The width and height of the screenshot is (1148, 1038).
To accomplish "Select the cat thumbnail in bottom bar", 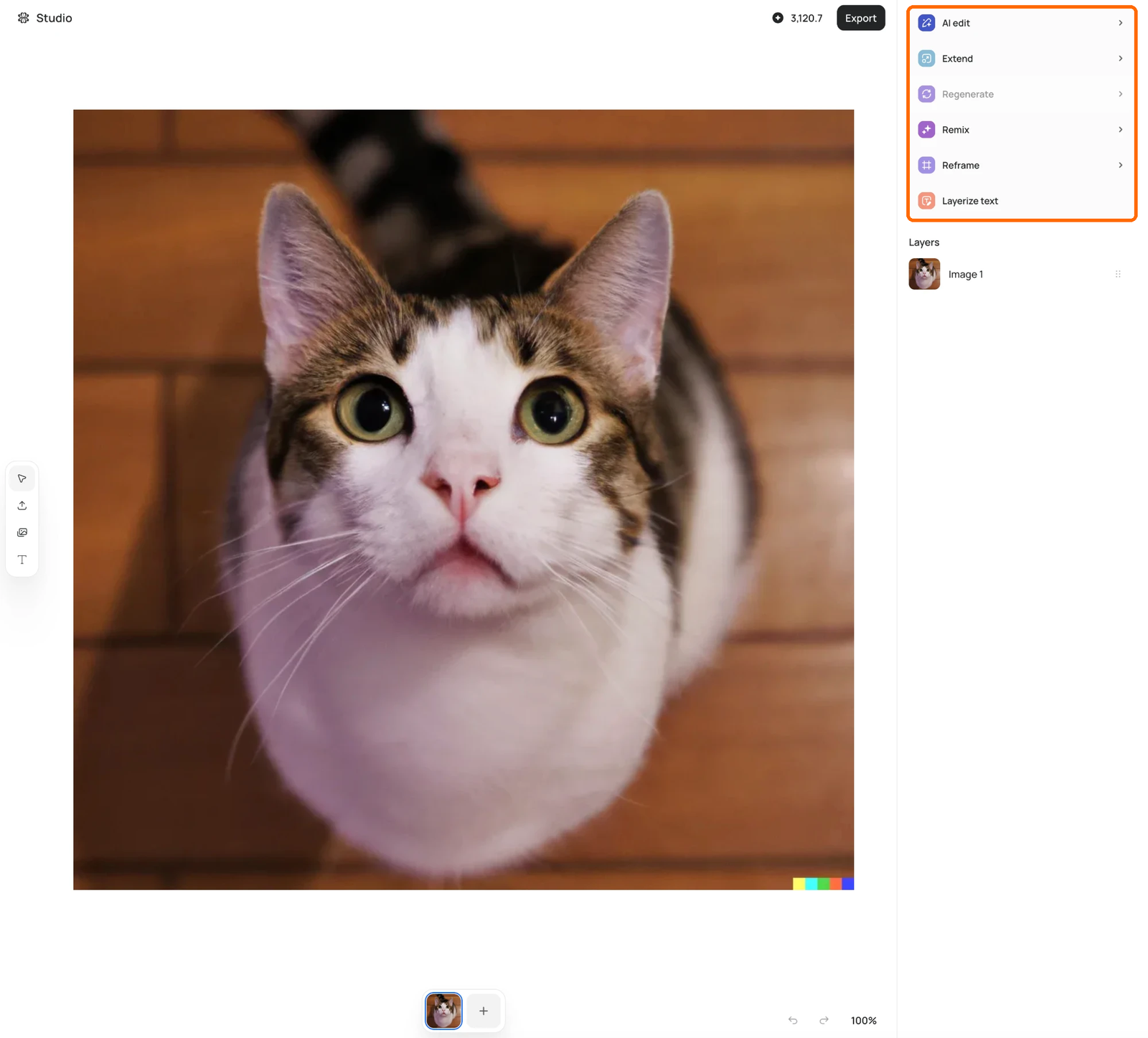I will pos(443,1011).
